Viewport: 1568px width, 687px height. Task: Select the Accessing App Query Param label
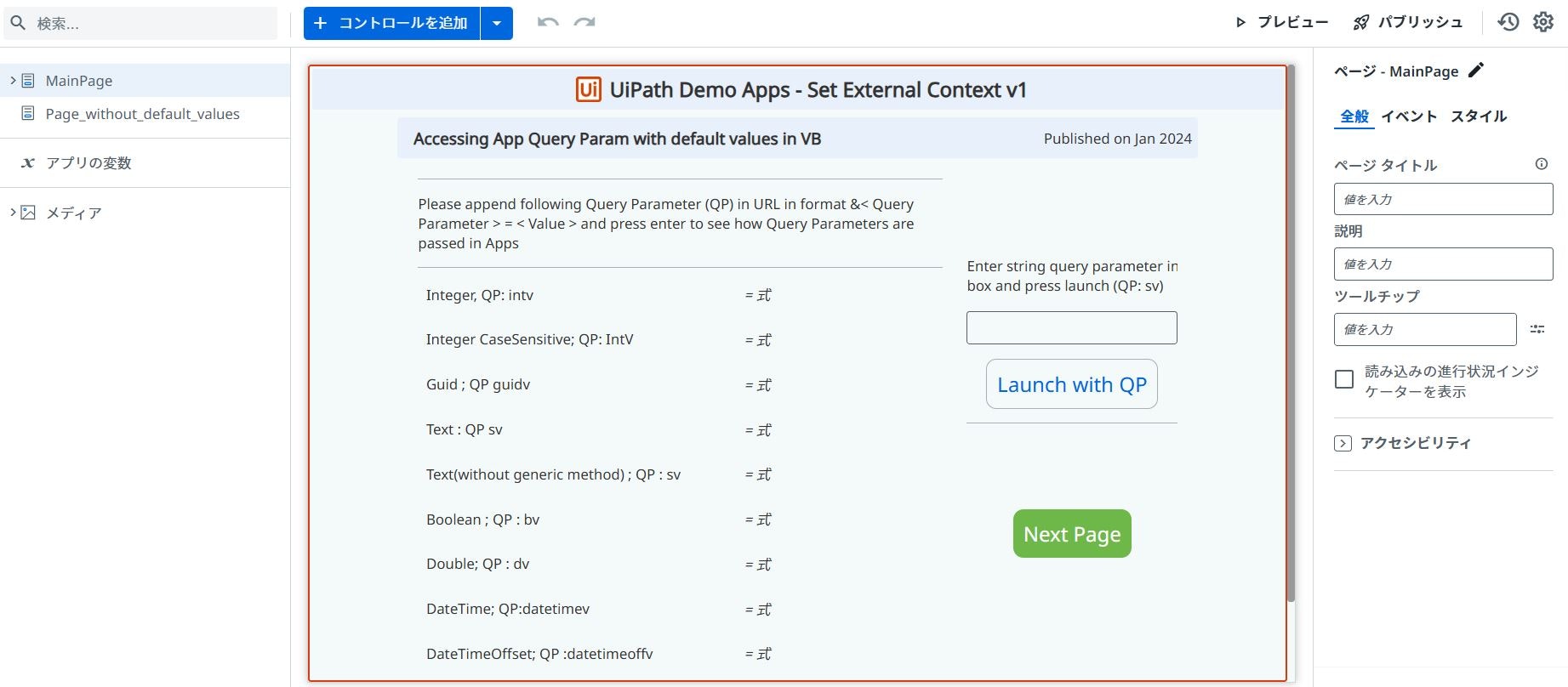coord(617,139)
